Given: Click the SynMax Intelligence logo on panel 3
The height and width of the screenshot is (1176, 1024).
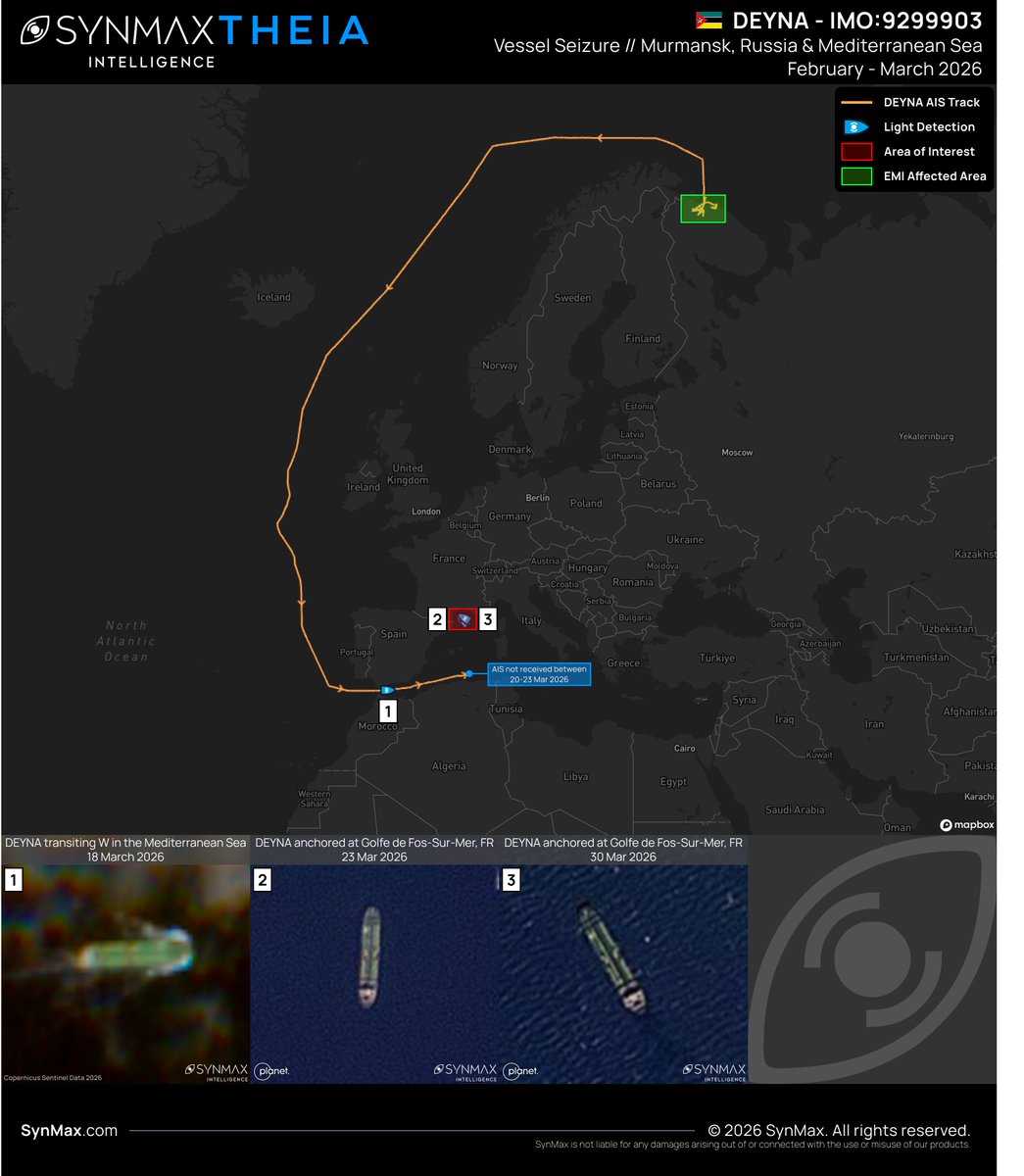Looking at the screenshot, I should 714,1071.
